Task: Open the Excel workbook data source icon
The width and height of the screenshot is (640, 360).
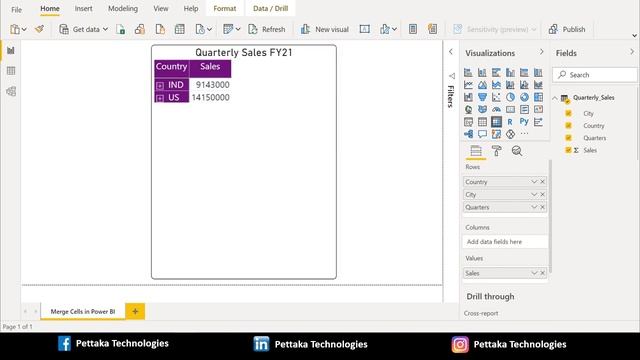Action: (120, 29)
